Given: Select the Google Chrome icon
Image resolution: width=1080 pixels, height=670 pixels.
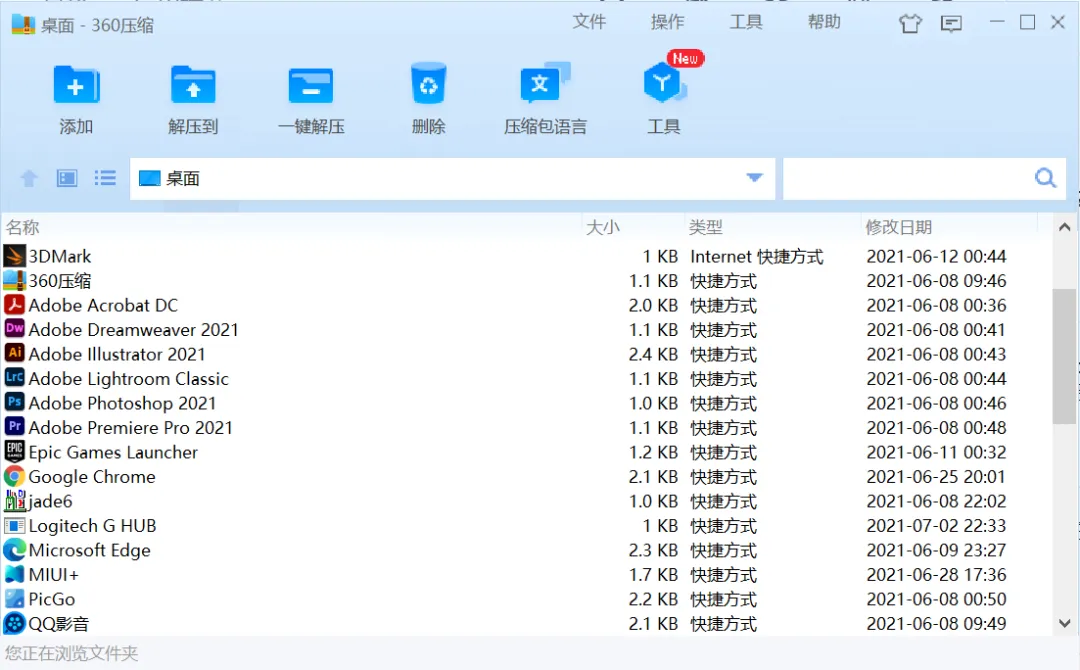Looking at the screenshot, I should [x=14, y=476].
